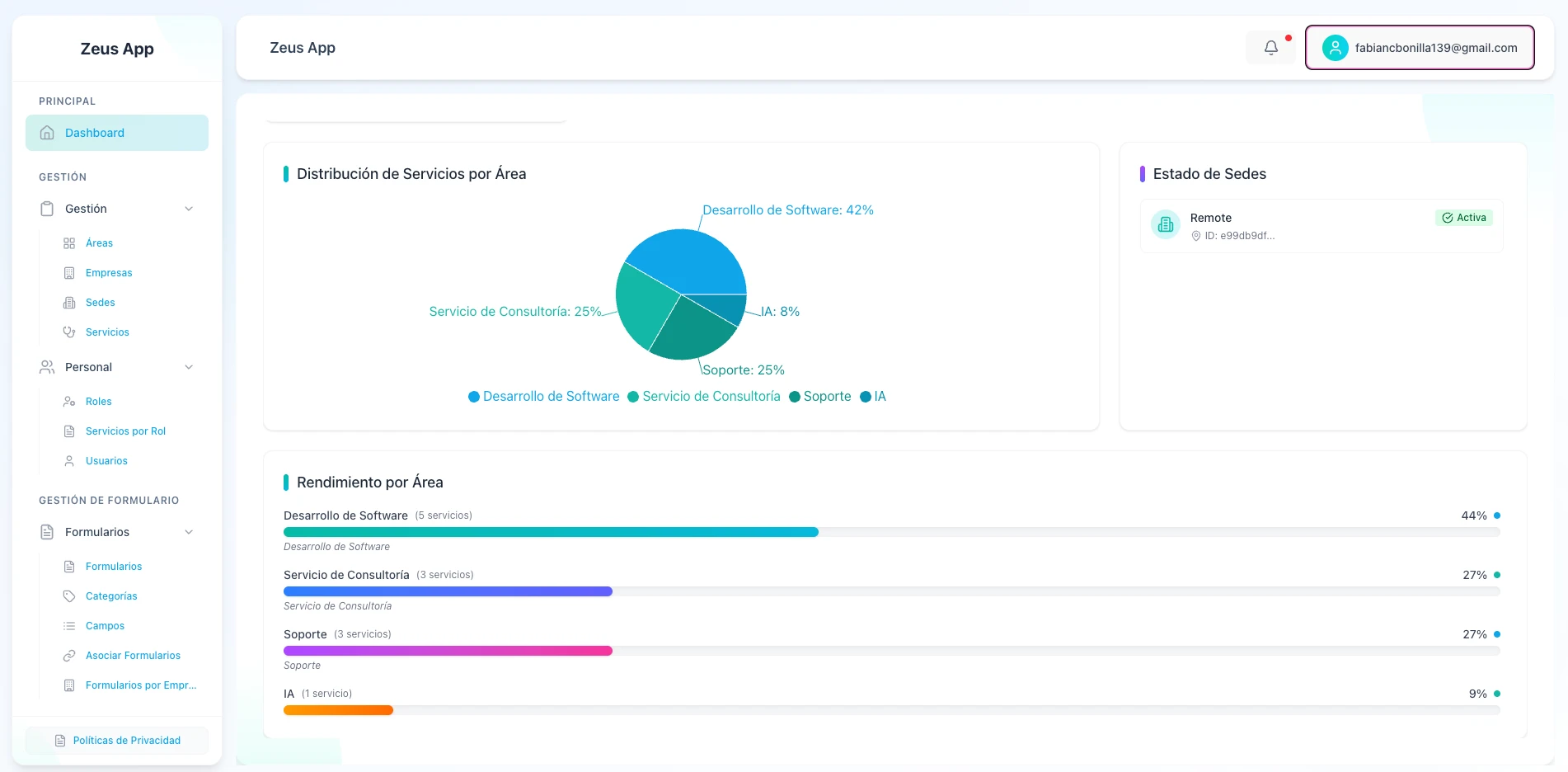This screenshot has width=1568, height=772.
Task: Open Servicios por Rol page
Action: pyautogui.click(x=125, y=431)
